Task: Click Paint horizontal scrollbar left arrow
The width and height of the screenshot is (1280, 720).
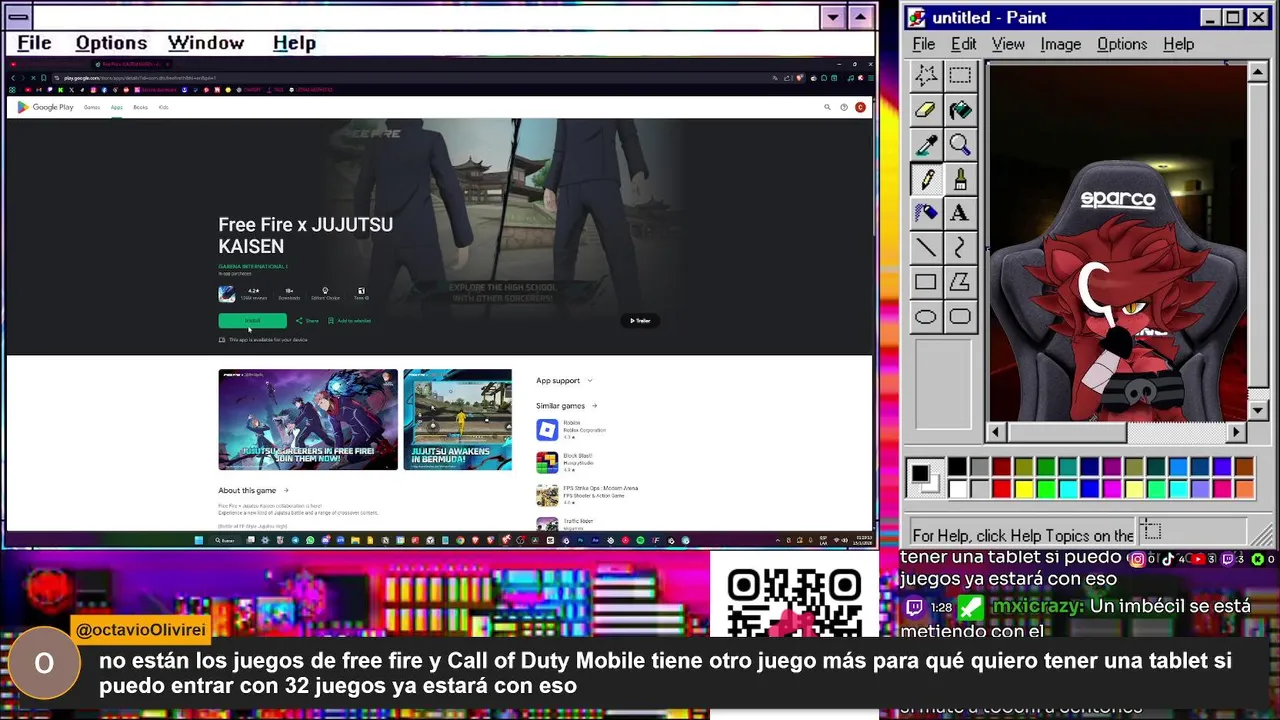Action: click(x=995, y=432)
